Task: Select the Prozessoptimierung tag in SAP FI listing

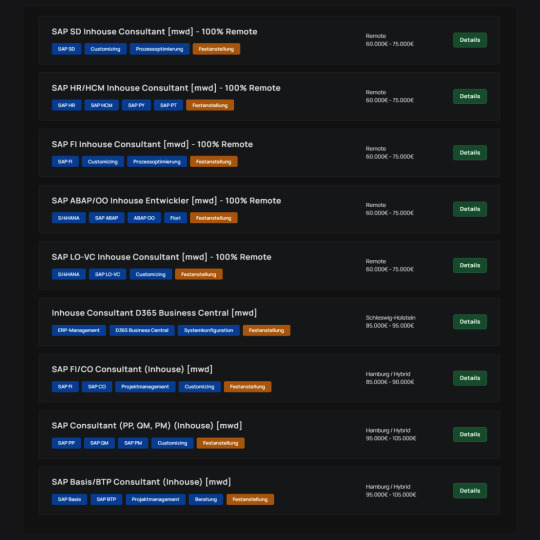Action: pyautogui.click(x=157, y=162)
